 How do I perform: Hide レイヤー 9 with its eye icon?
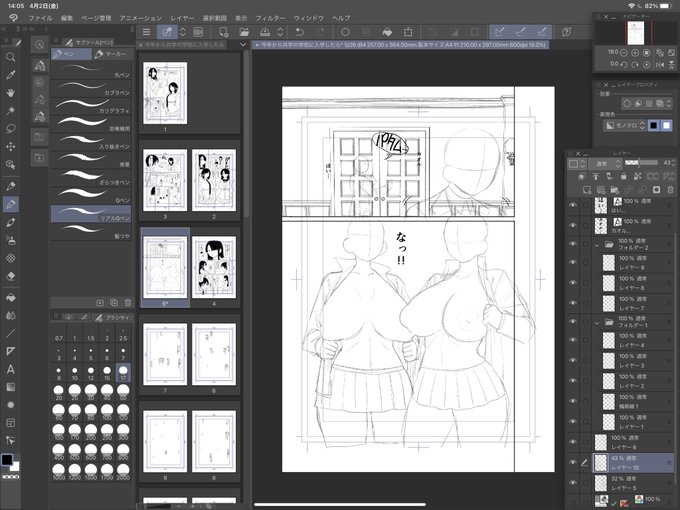(573, 262)
